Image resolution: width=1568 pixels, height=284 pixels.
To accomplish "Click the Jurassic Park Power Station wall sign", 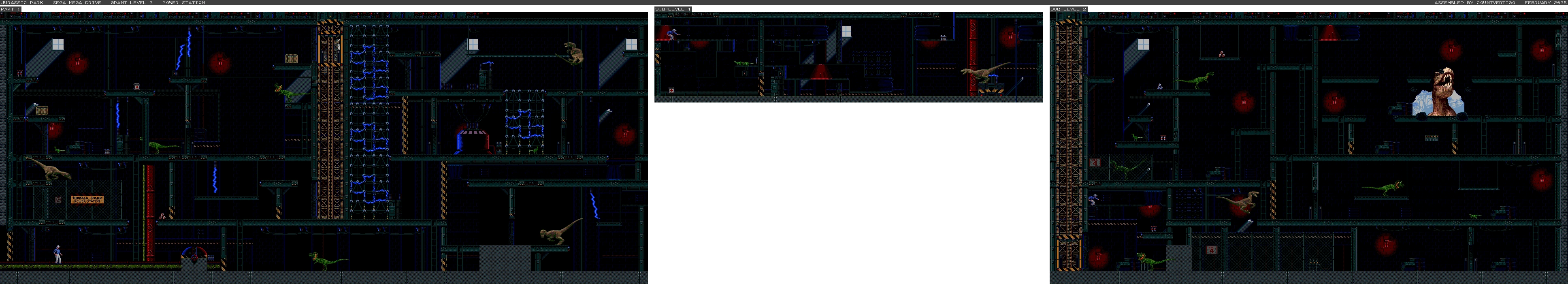I will [87, 199].
